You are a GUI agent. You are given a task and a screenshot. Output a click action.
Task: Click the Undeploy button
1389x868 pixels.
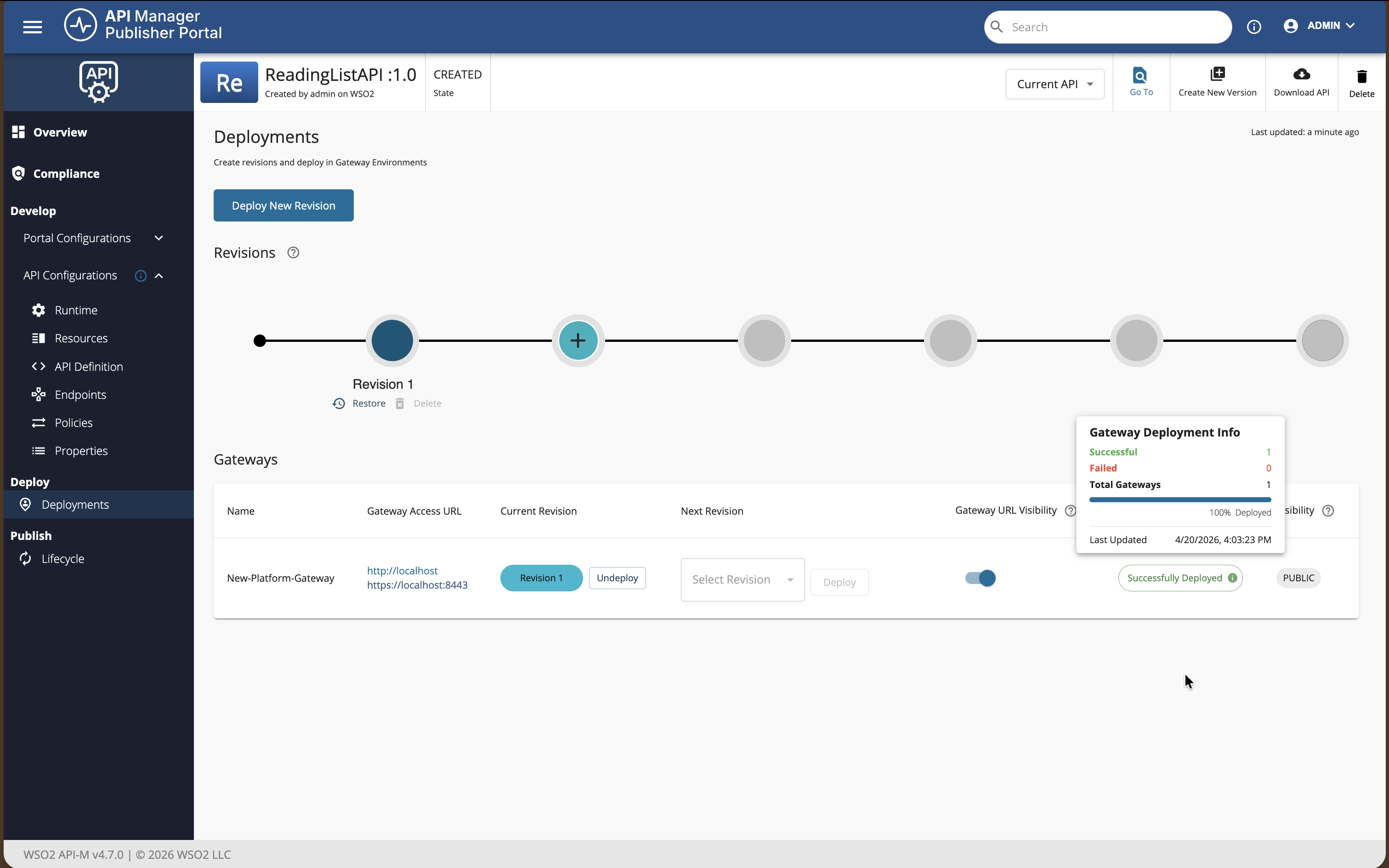[x=617, y=578]
